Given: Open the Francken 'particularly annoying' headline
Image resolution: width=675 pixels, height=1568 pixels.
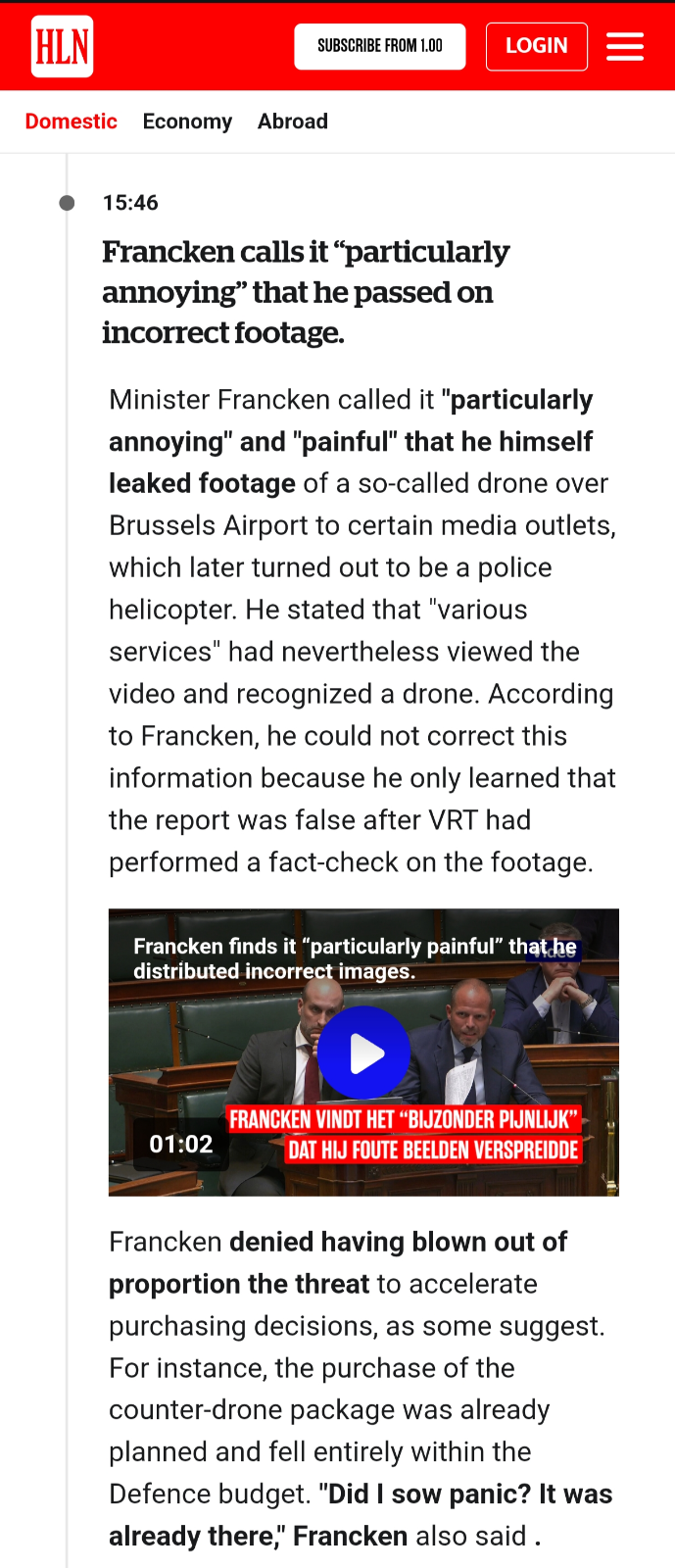Looking at the screenshot, I should click(307, 292).
